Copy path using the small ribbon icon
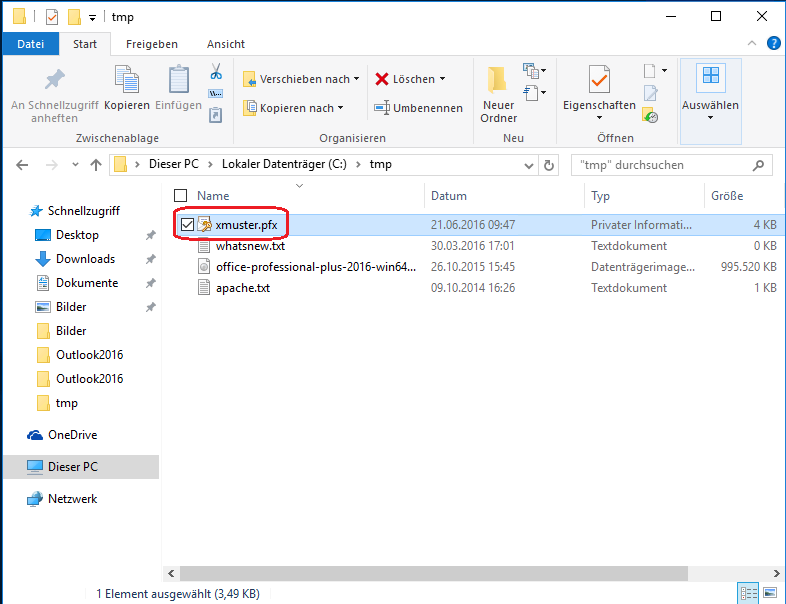The width and height of the screenshot is (786, 604). pyautogui.click(x=216, y=93)
